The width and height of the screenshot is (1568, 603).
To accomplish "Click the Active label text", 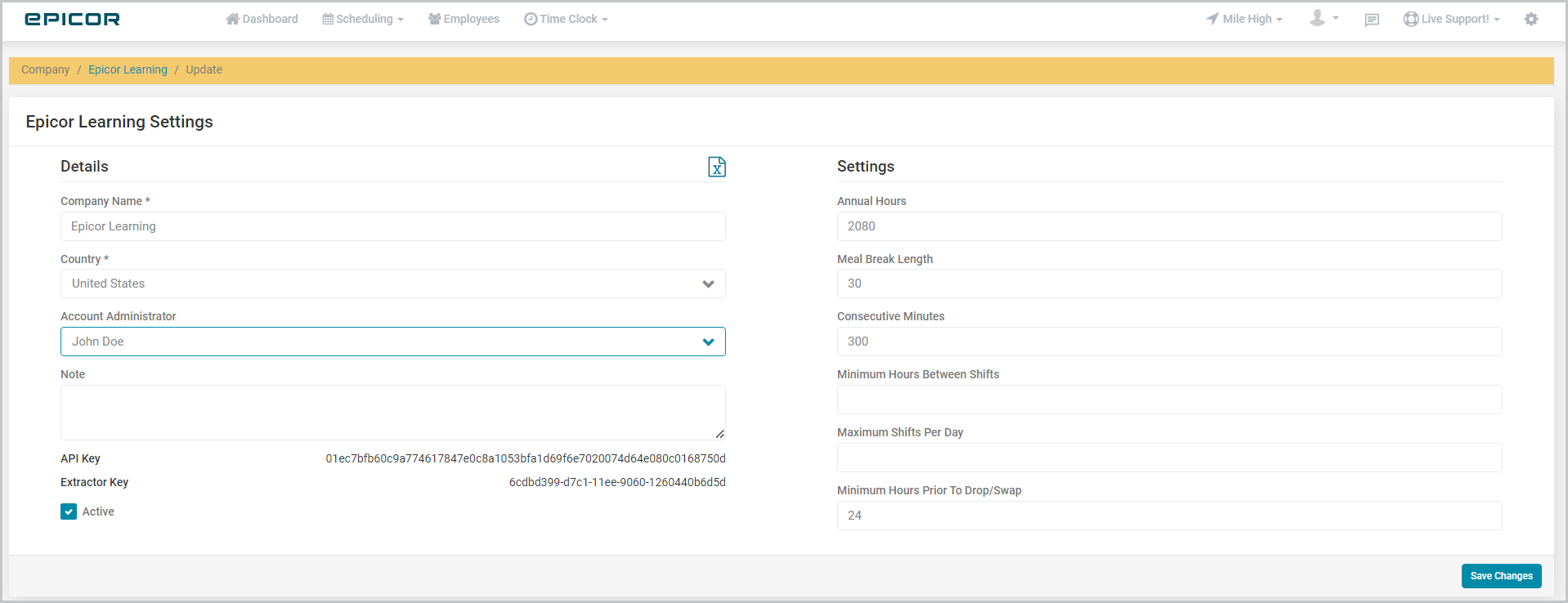I will point(98,511).
